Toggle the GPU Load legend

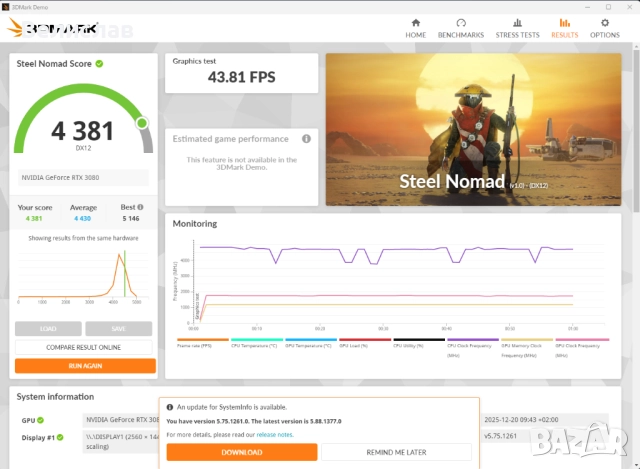click(x=365, y=343)
